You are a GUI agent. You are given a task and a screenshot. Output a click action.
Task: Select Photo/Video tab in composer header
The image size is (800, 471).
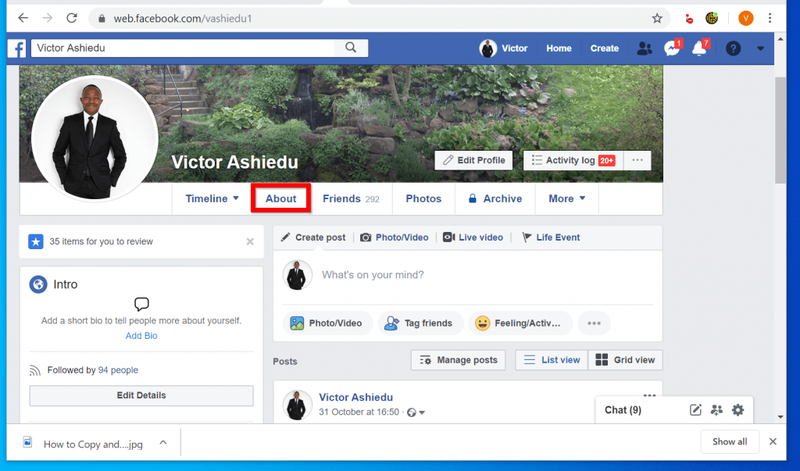[394, 237]
